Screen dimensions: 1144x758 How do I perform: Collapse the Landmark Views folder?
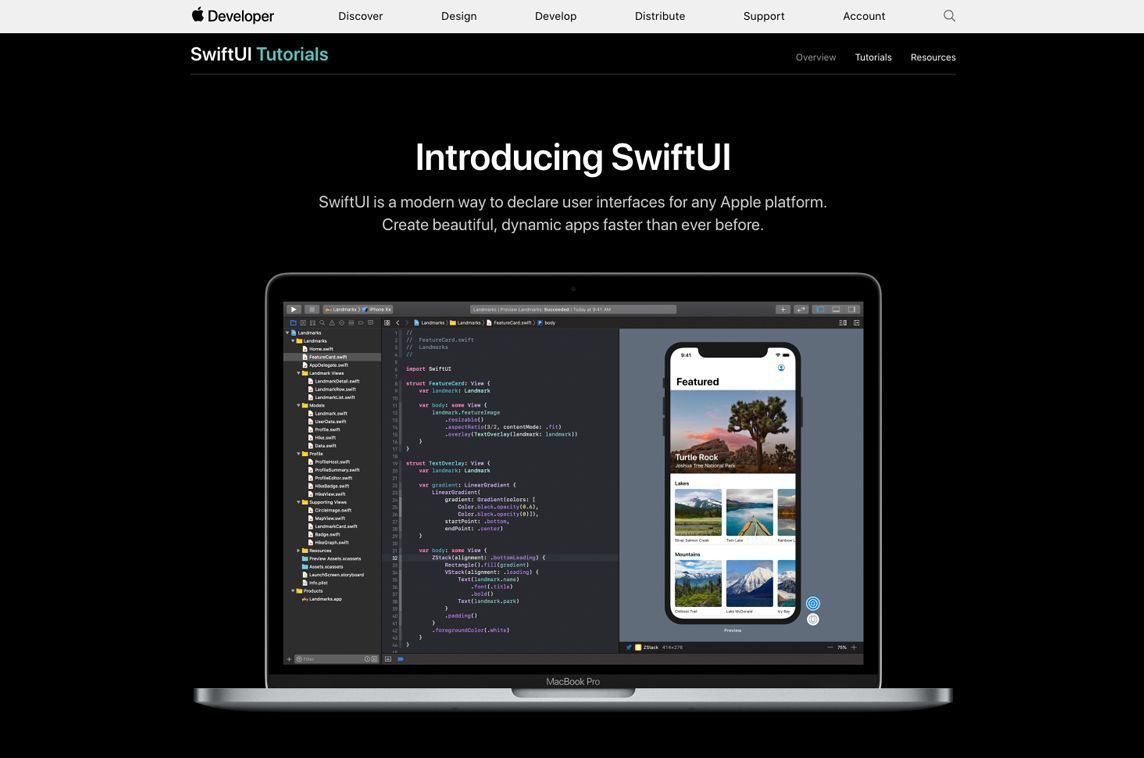(x=299, y=373)
